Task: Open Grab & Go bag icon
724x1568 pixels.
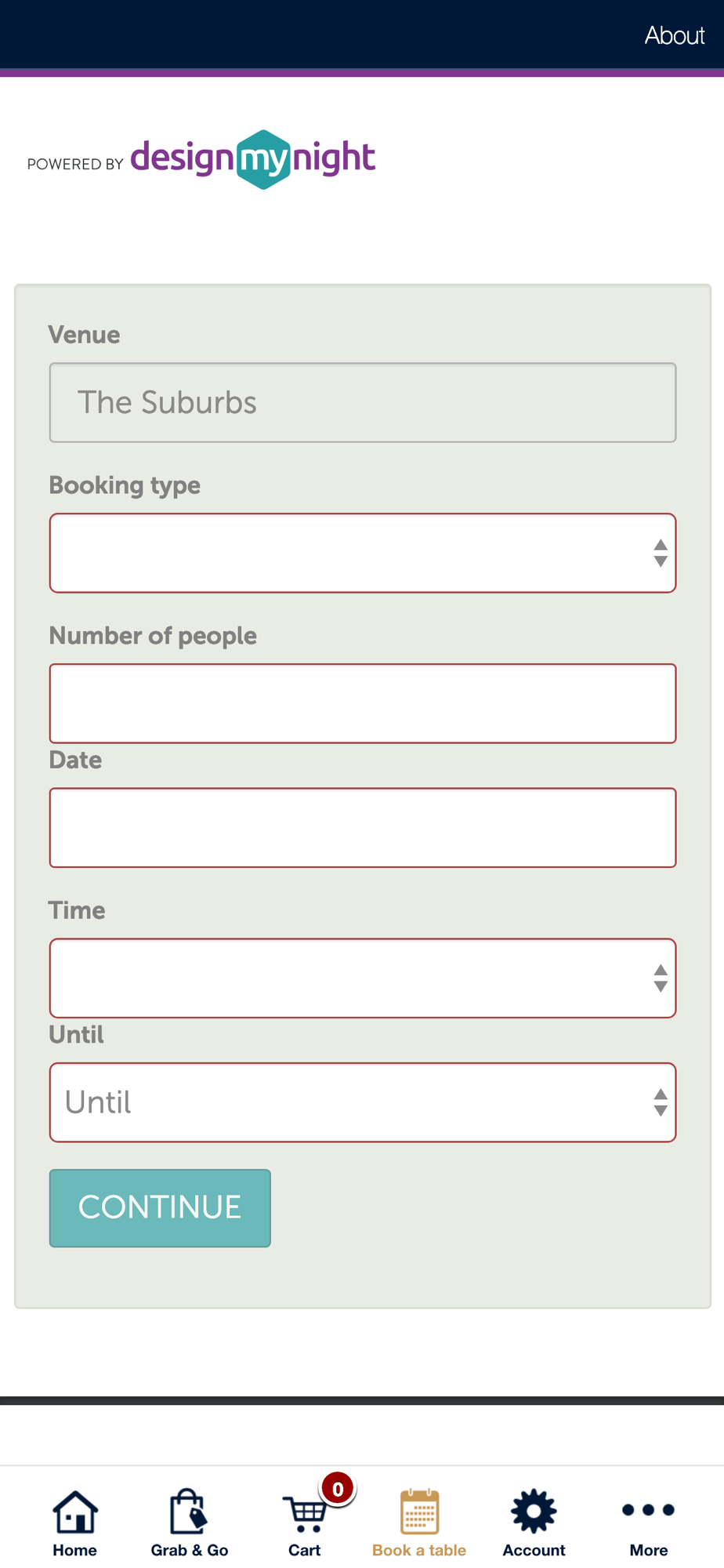Action: pos(189,1511)
